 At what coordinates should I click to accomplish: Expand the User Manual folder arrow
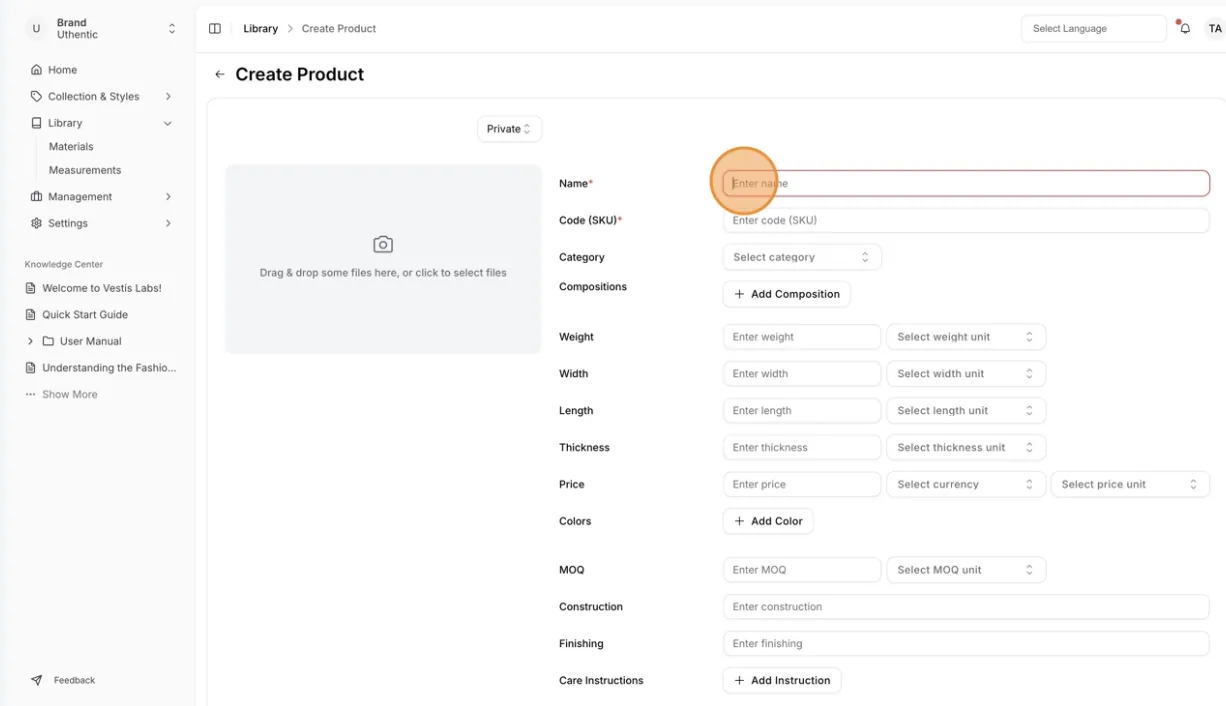pyautogui.click(x=30, y=341)
